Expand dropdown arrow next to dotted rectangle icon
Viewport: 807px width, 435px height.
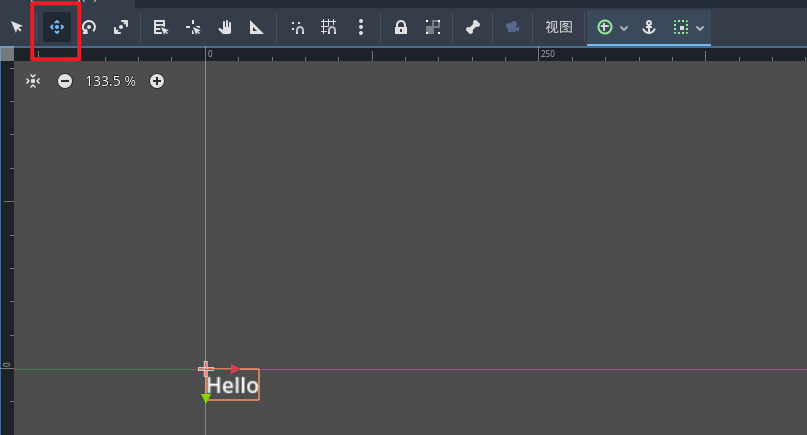pos(700,28)
